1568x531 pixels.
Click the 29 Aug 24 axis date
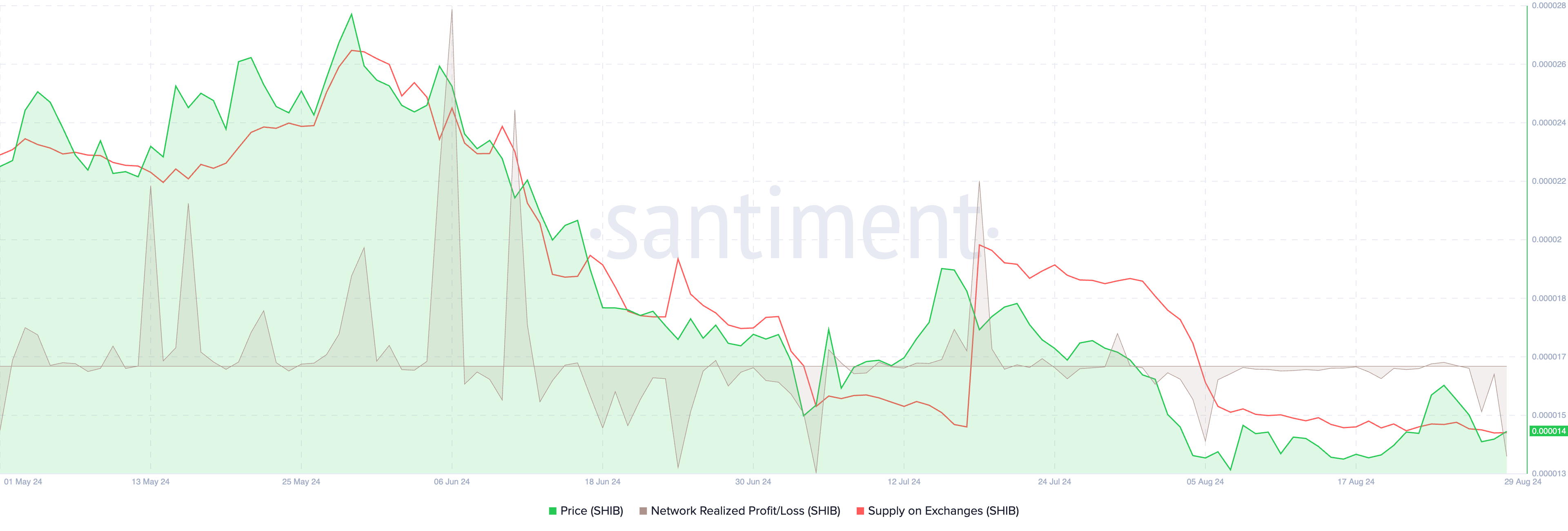1522,482
